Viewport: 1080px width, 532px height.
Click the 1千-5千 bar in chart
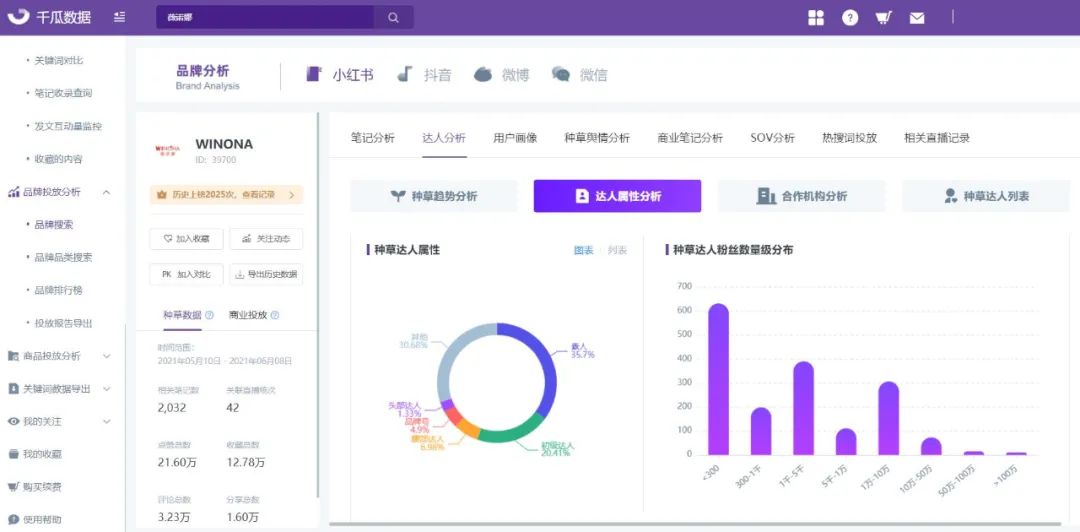803,409
